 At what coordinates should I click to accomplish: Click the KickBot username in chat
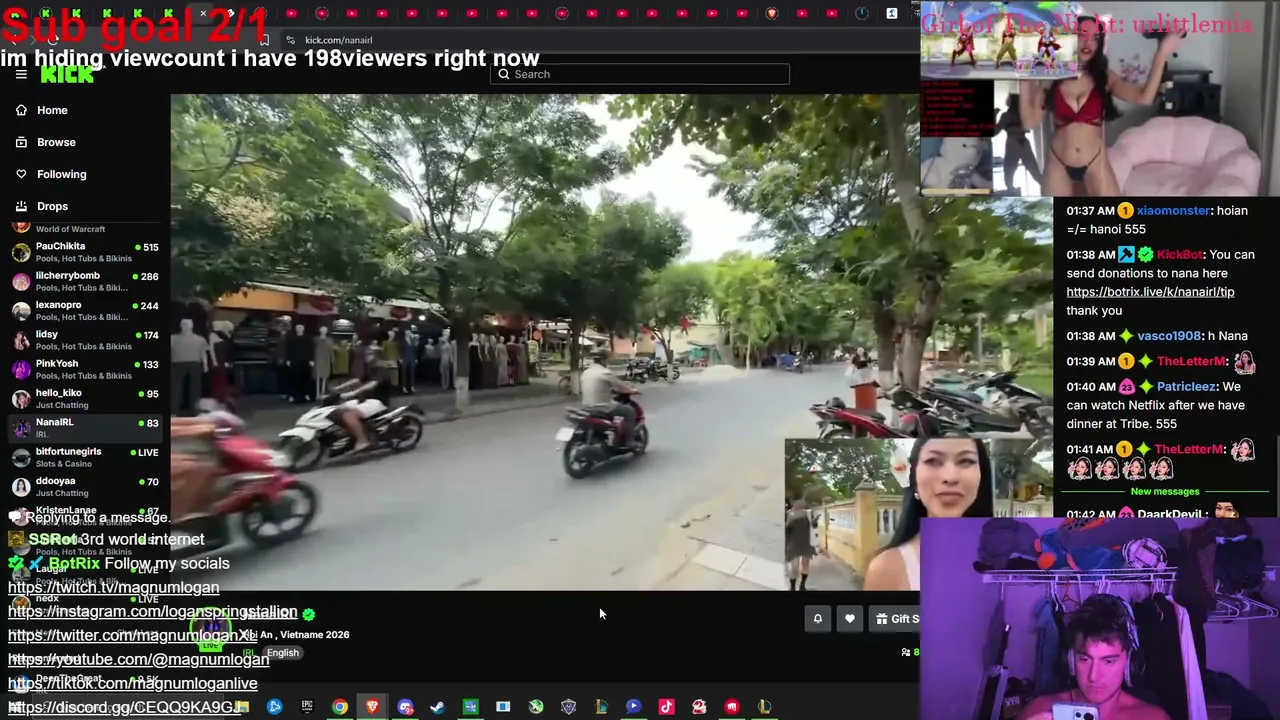(1179, 255)
